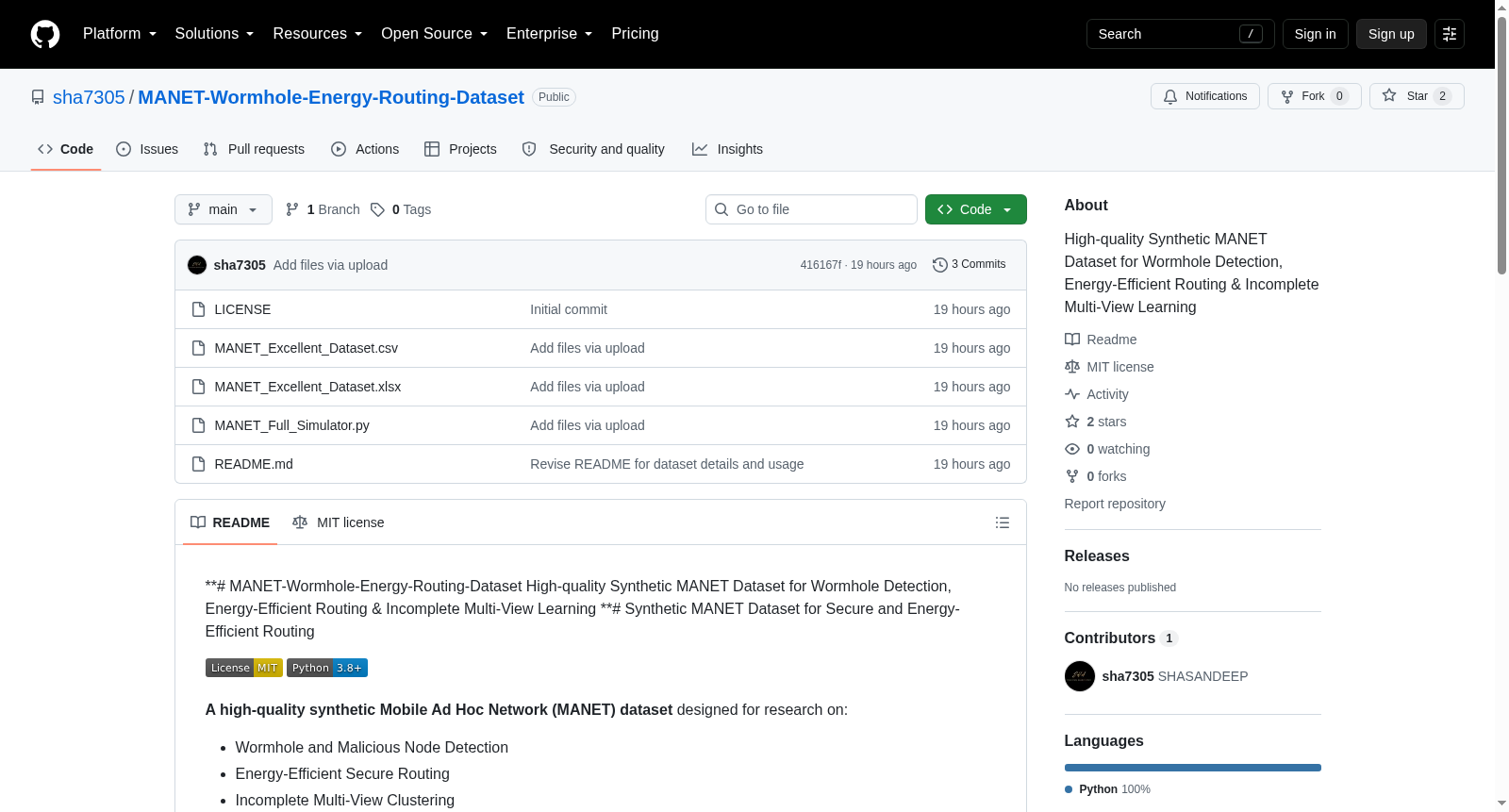The width and height of the screenshot is (1509, 812).
Task: Switch to the Code tab
Action: point(66,149)
